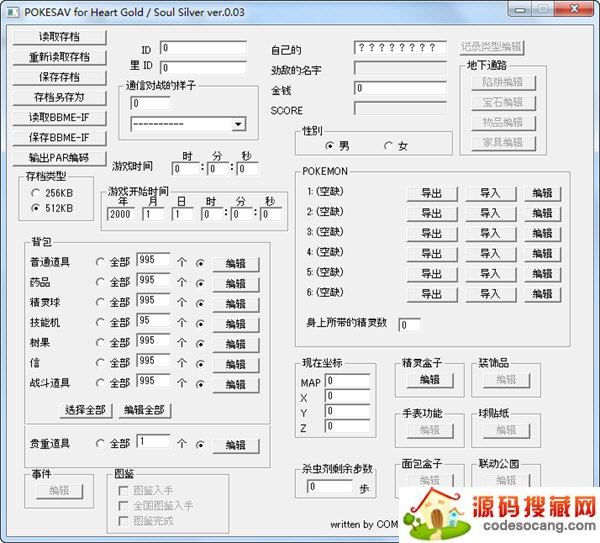Click the 游戏时间 seconds field

pyautogui.click(x=248, y=169)
